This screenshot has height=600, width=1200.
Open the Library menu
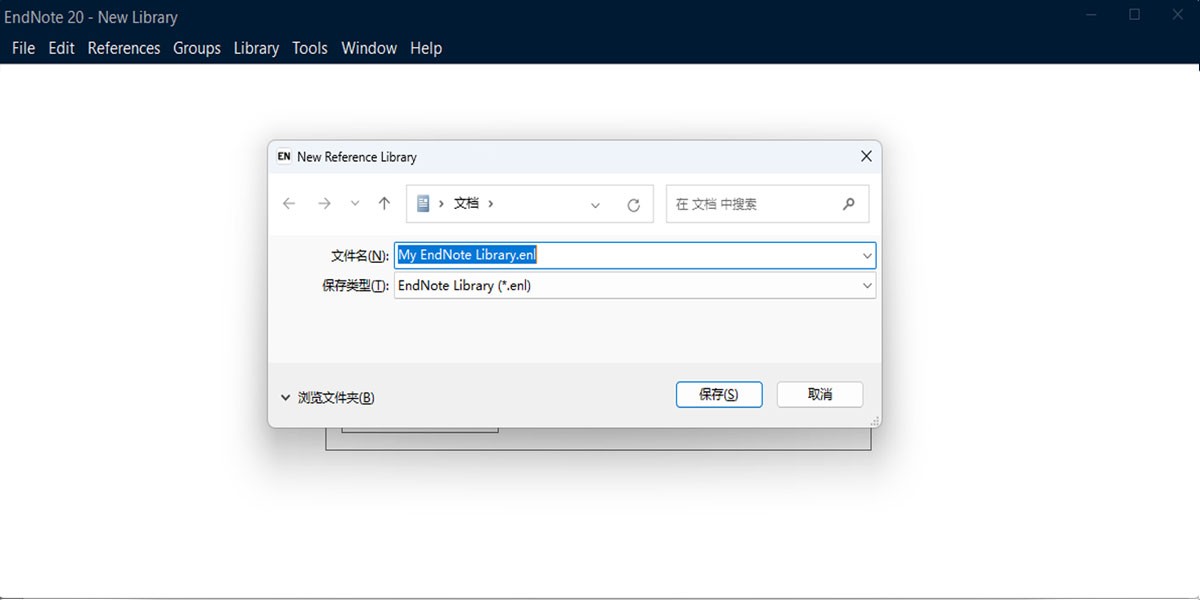click(x=256, y=48)
